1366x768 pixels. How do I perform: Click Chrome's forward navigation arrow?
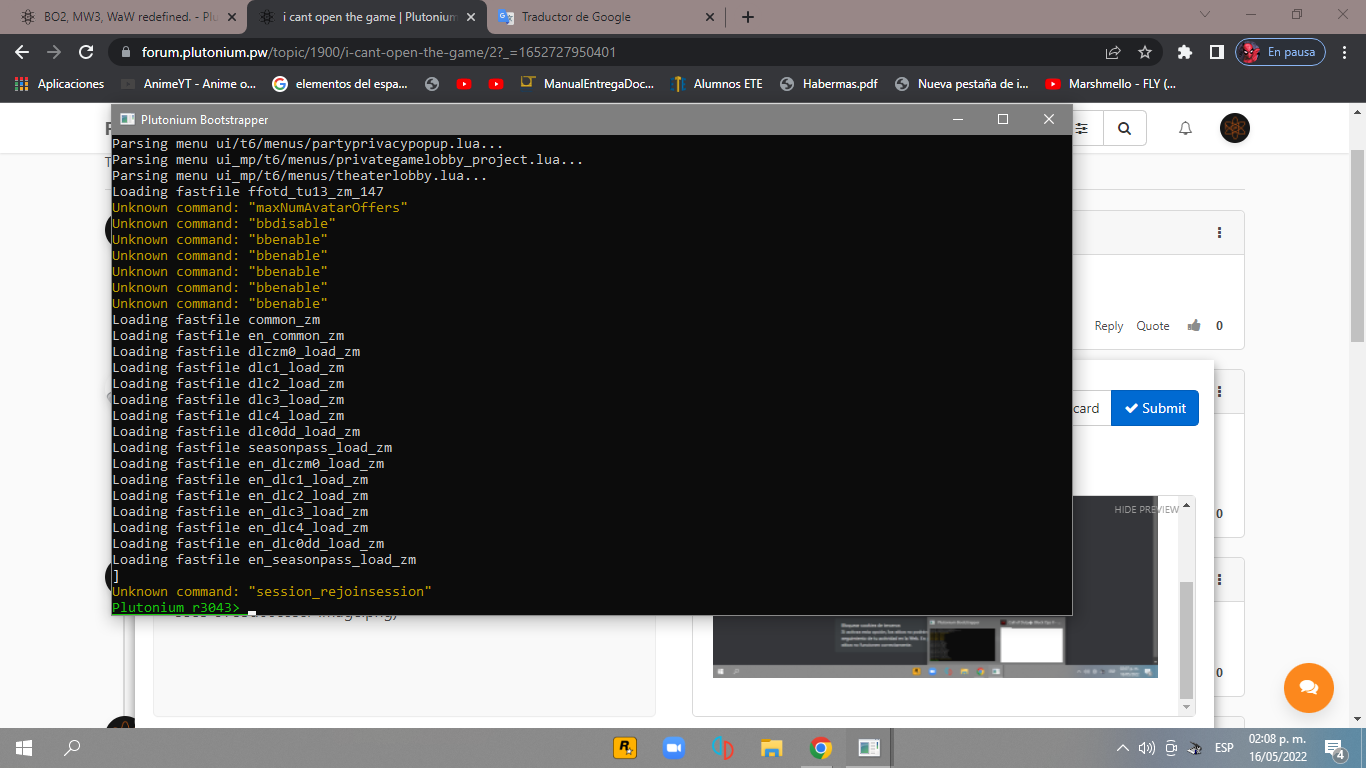tap(54, 52)
